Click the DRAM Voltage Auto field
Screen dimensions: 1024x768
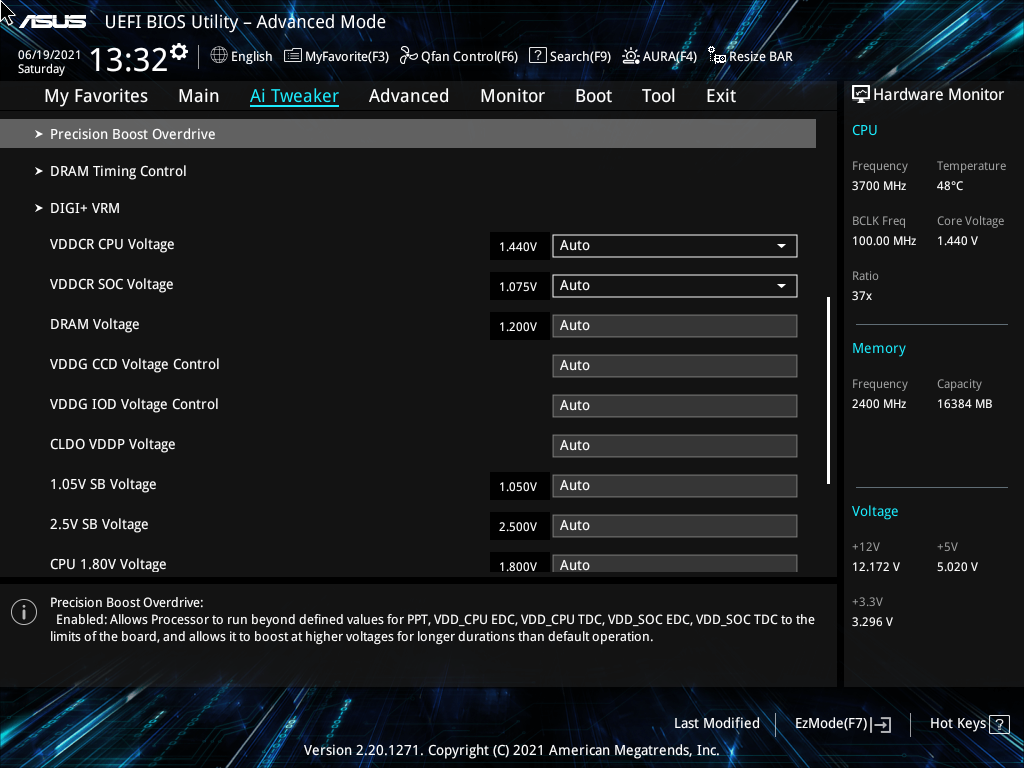[x=674, y=325]
